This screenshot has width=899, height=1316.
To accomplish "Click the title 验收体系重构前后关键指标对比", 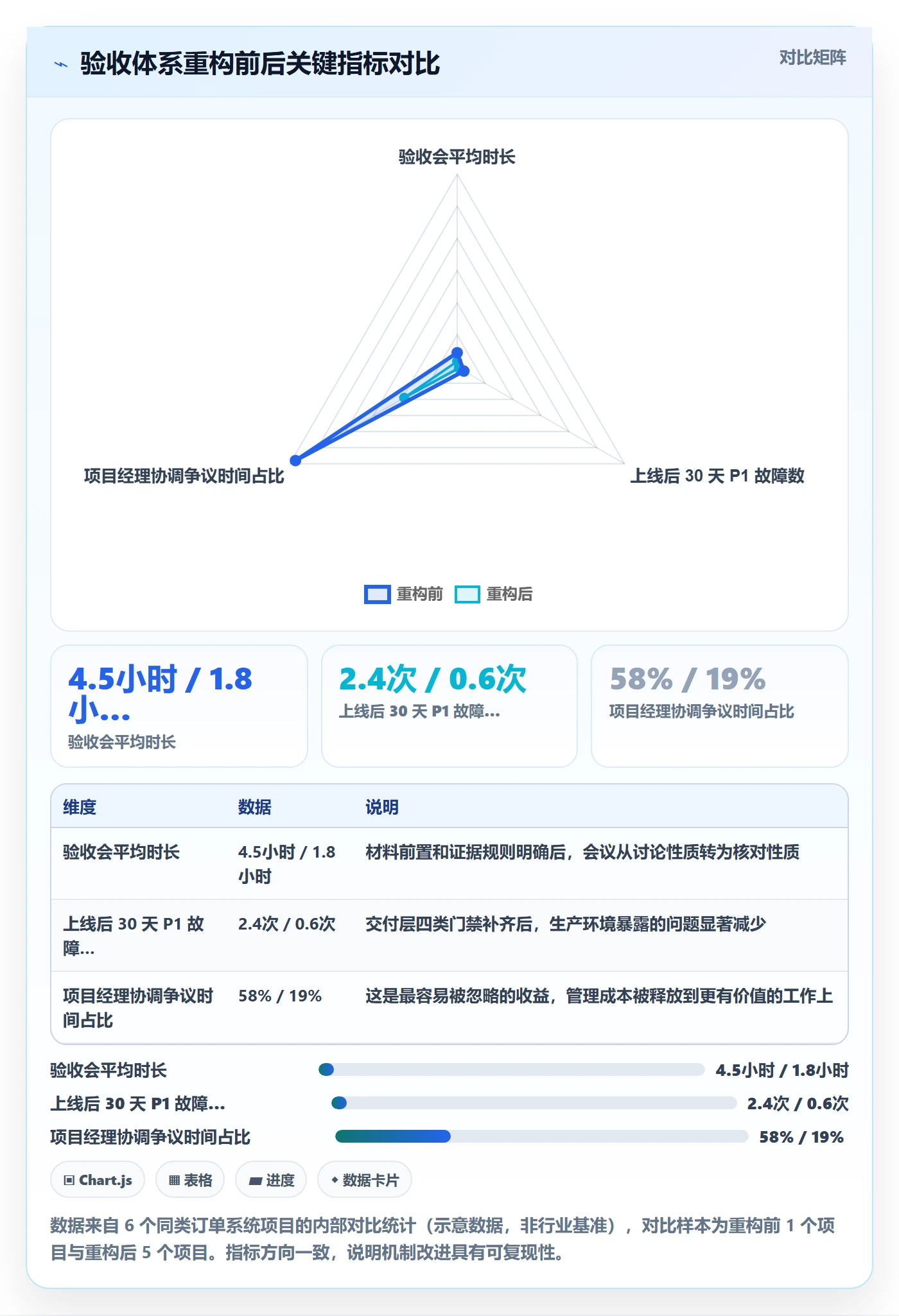I will 260,64.
